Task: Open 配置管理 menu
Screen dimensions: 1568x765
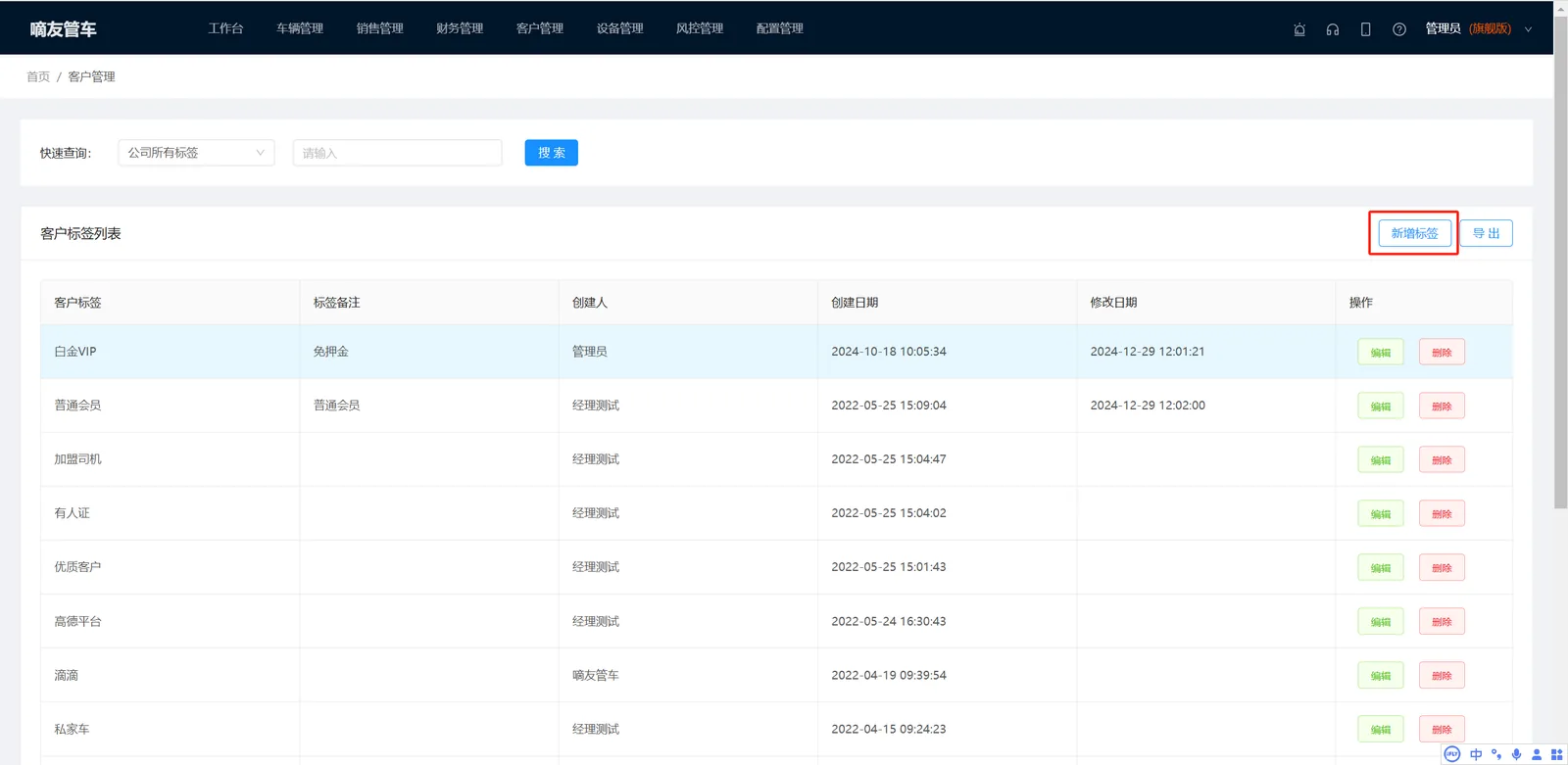Action: click(x=780, y=28)
